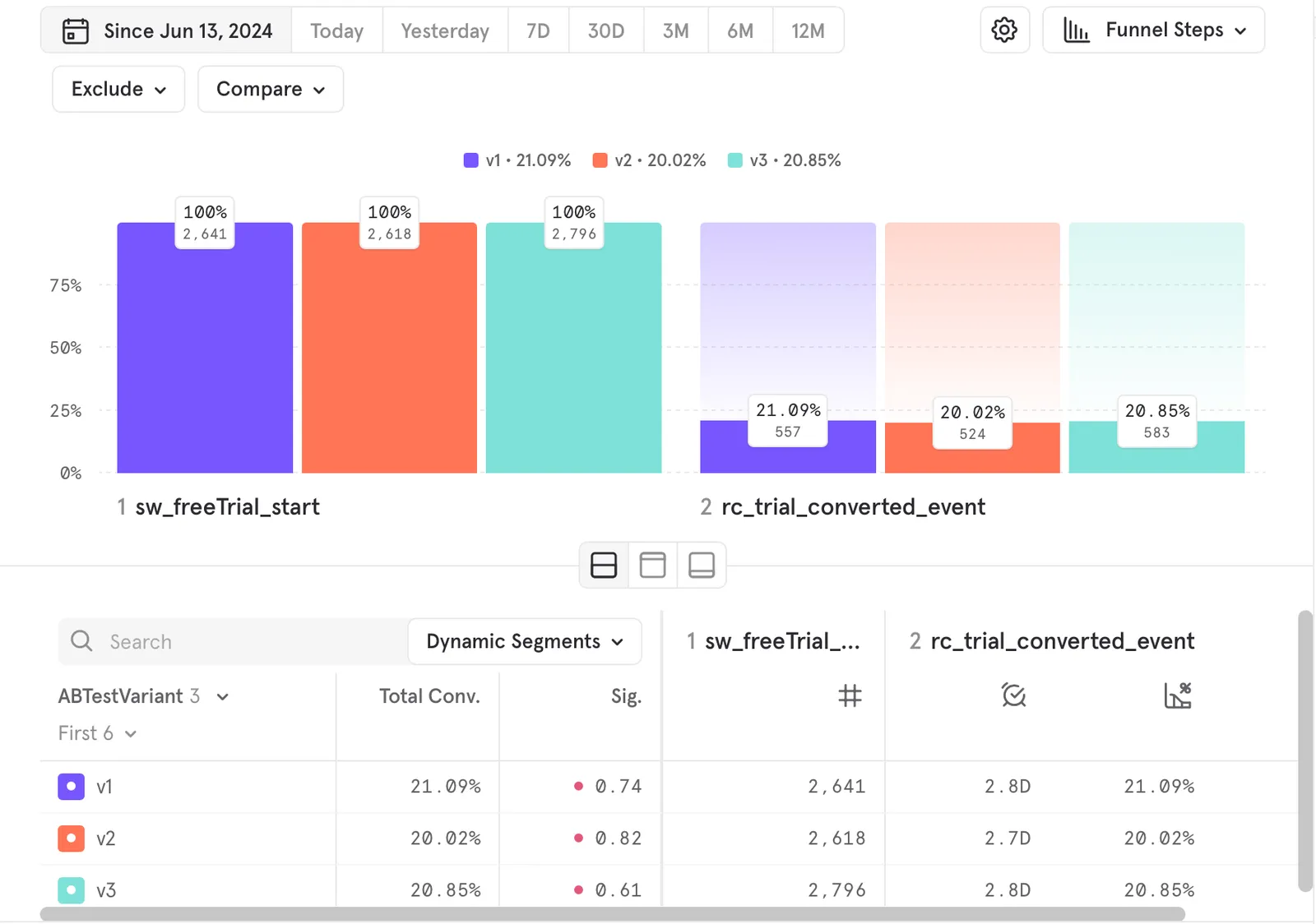Open the calendar date range picker icon

pos(76,31)
